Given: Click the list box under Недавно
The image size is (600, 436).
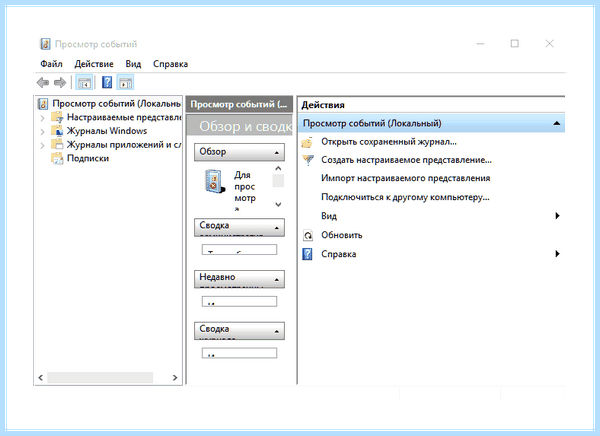Looking at the screenshot, I should pyautogui.click(x=239, y=301).
